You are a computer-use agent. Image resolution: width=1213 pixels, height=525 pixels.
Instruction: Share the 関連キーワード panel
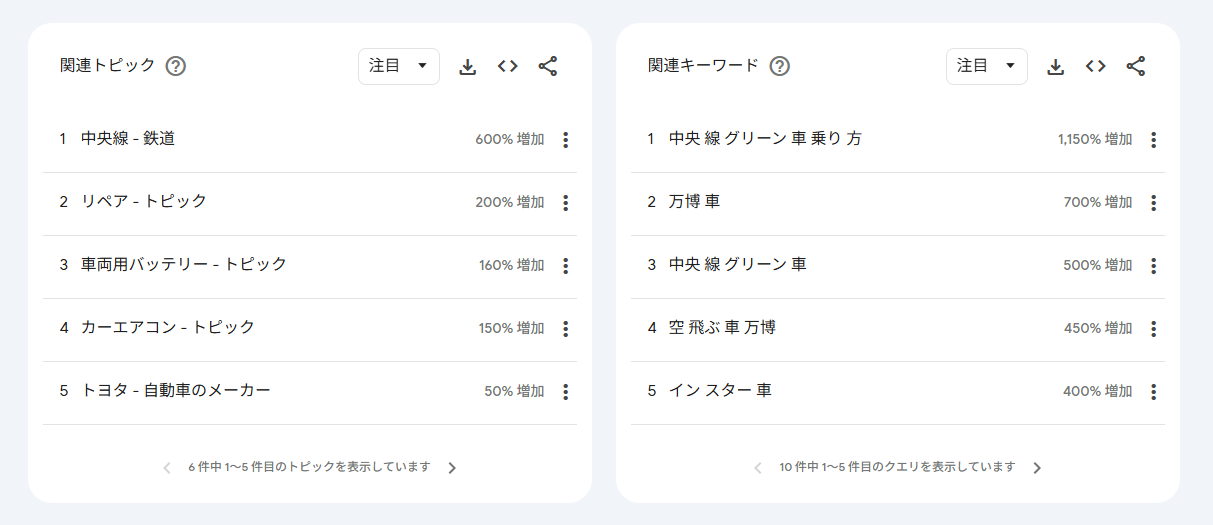(x=1135, y=67)
